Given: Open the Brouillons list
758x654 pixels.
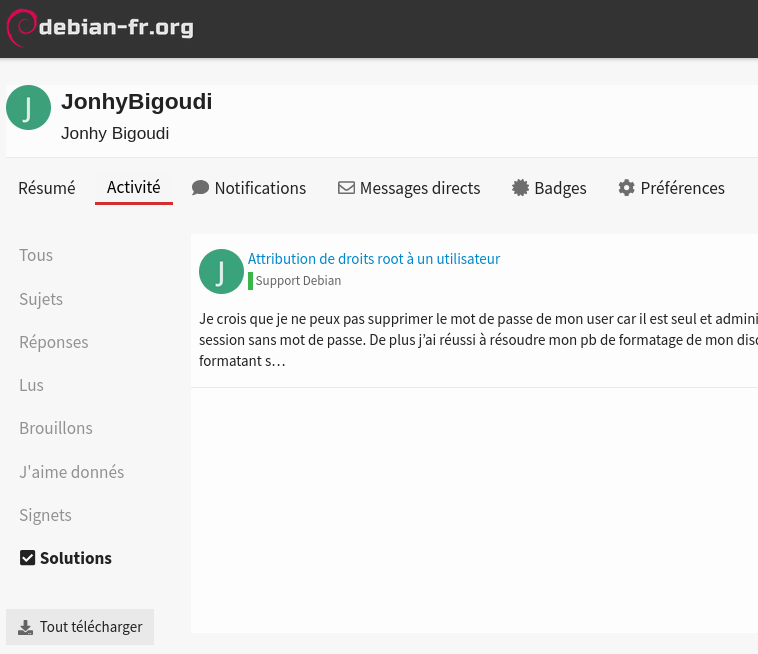Looking at the screenshot, I should (x=56, y=428).
